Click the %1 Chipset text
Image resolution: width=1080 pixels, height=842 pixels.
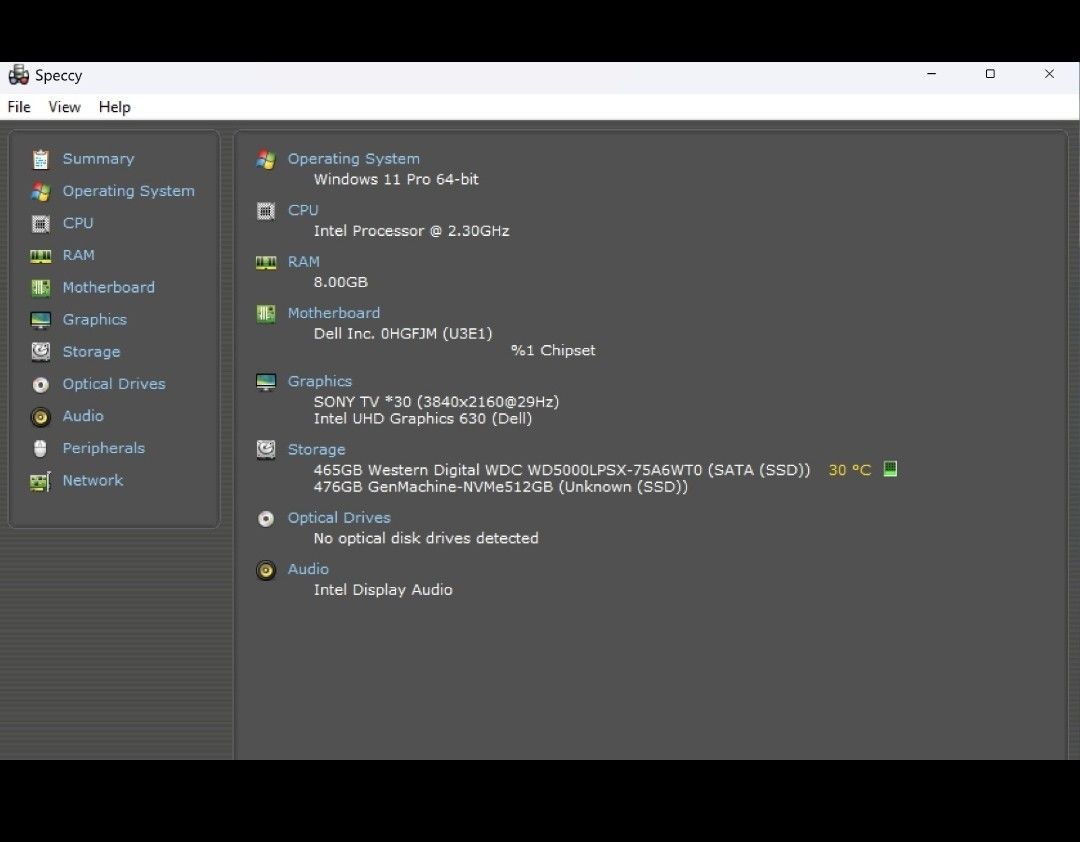(x=553, y=350)
